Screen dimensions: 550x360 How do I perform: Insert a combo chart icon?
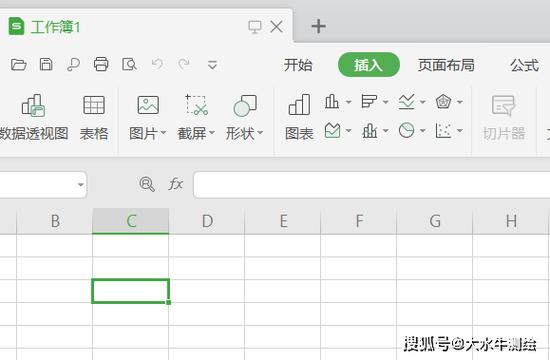[x=369, y=131]
